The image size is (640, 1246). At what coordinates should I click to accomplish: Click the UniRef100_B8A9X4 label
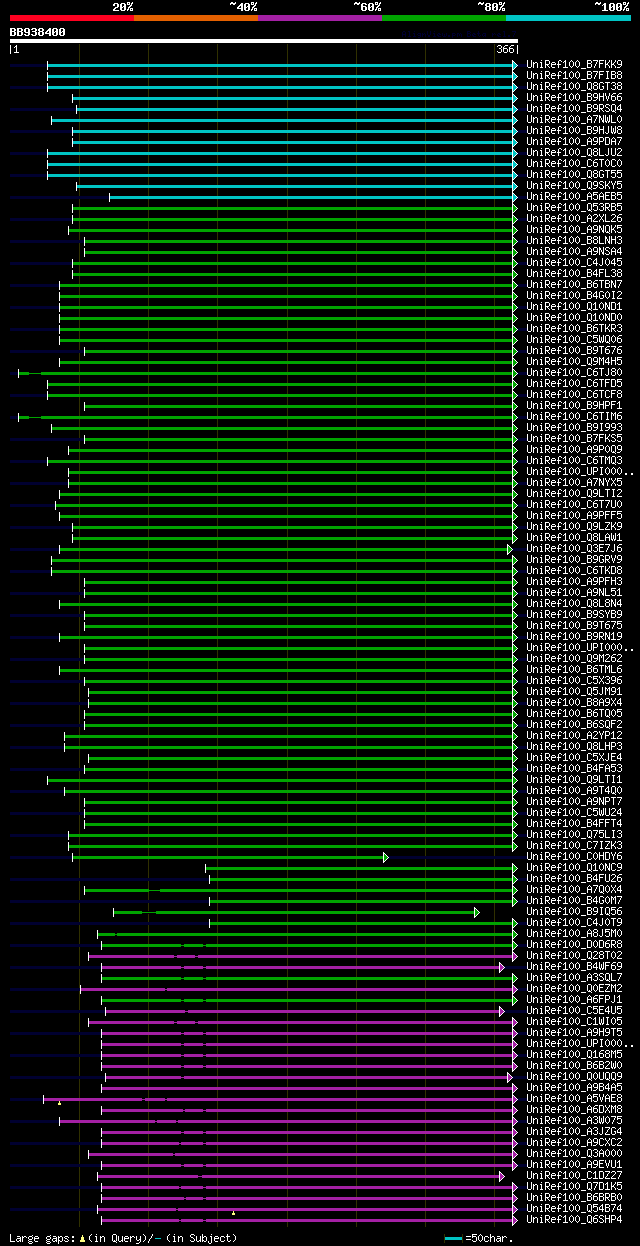tap(574, 702)
